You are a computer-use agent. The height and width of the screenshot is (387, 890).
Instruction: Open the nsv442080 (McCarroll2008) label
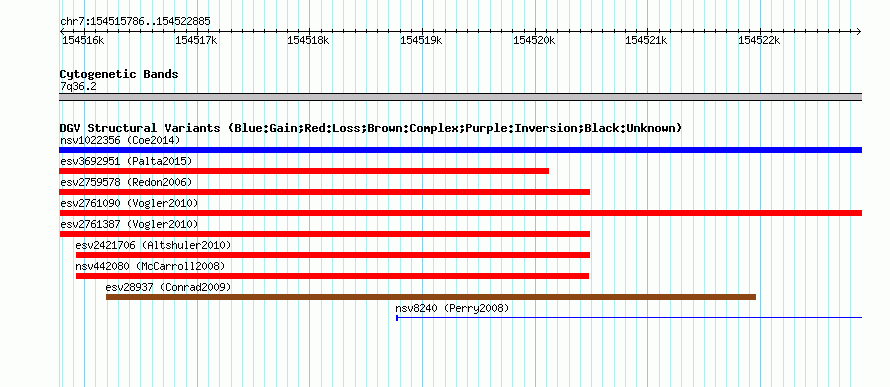tap(150, 266)
